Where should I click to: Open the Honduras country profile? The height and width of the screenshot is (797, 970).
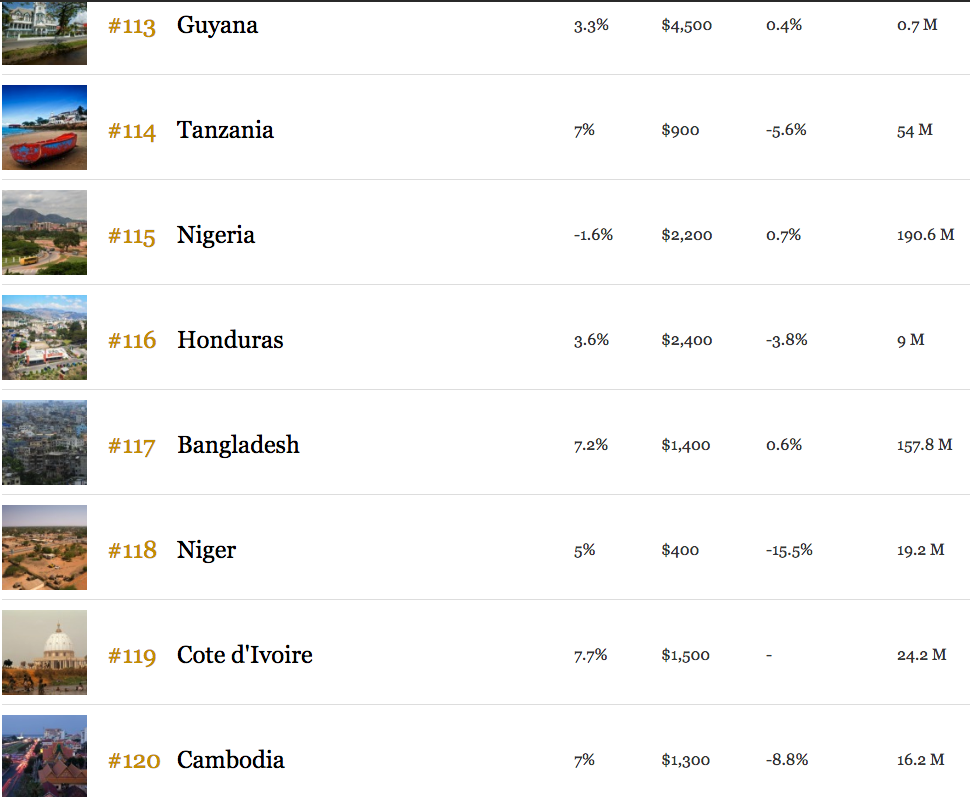point(230,340)
